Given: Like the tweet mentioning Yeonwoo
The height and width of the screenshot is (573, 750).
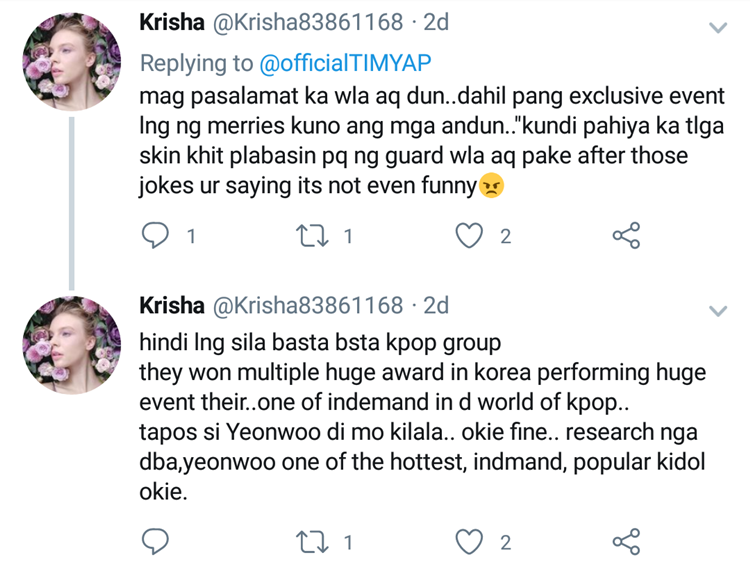Looking at the screenshot, I should 468,543.
